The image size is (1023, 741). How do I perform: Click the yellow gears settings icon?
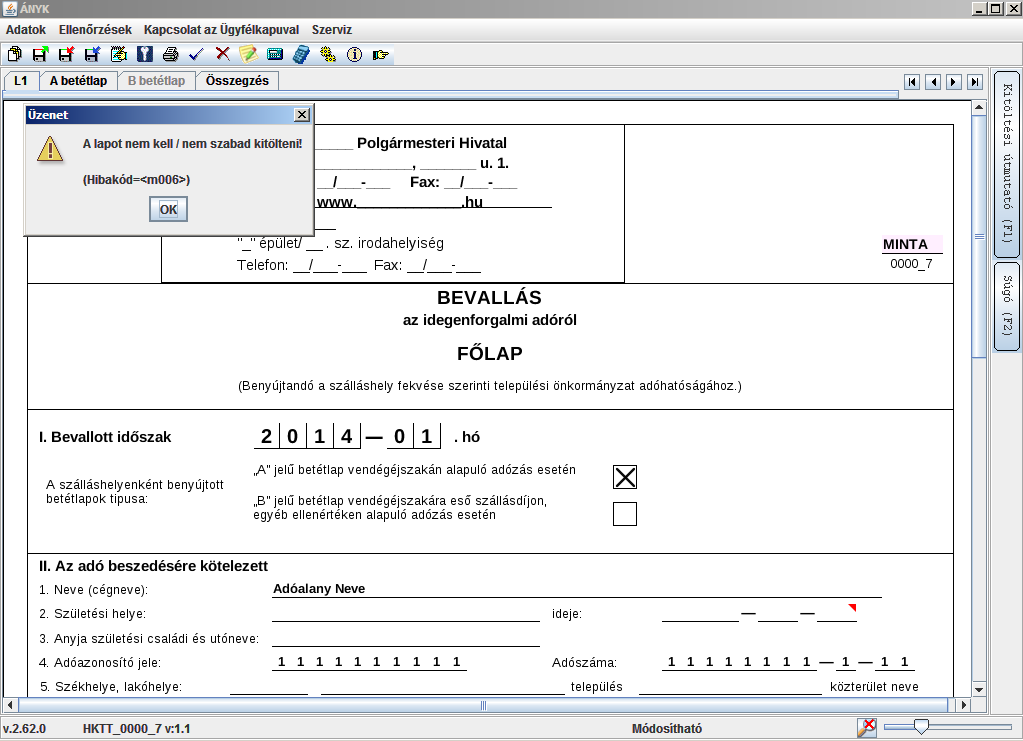(x=328, y=54)
